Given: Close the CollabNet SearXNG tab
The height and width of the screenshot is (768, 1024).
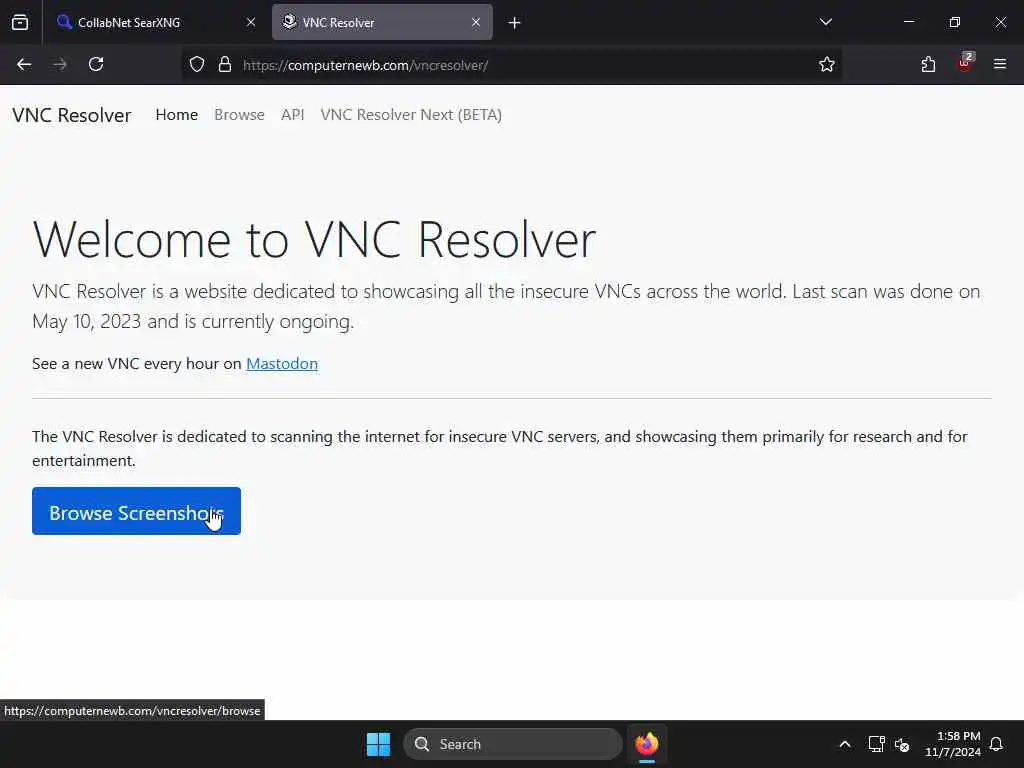Looking at the screenshot, I should pos(251,22).
